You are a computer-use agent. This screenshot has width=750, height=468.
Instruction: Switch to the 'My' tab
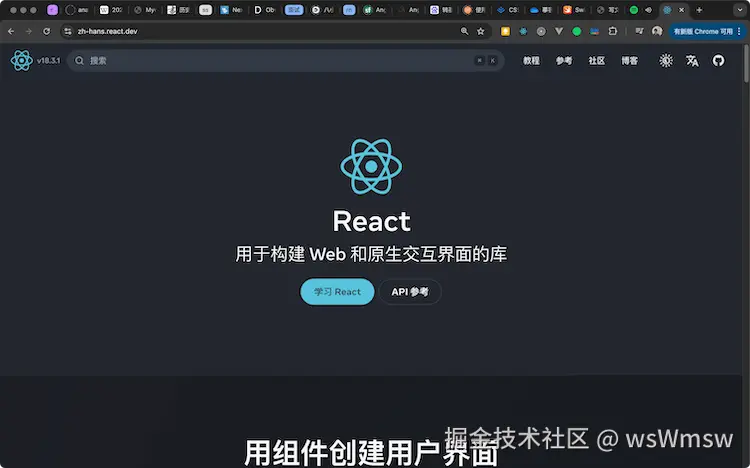[145, 10]
